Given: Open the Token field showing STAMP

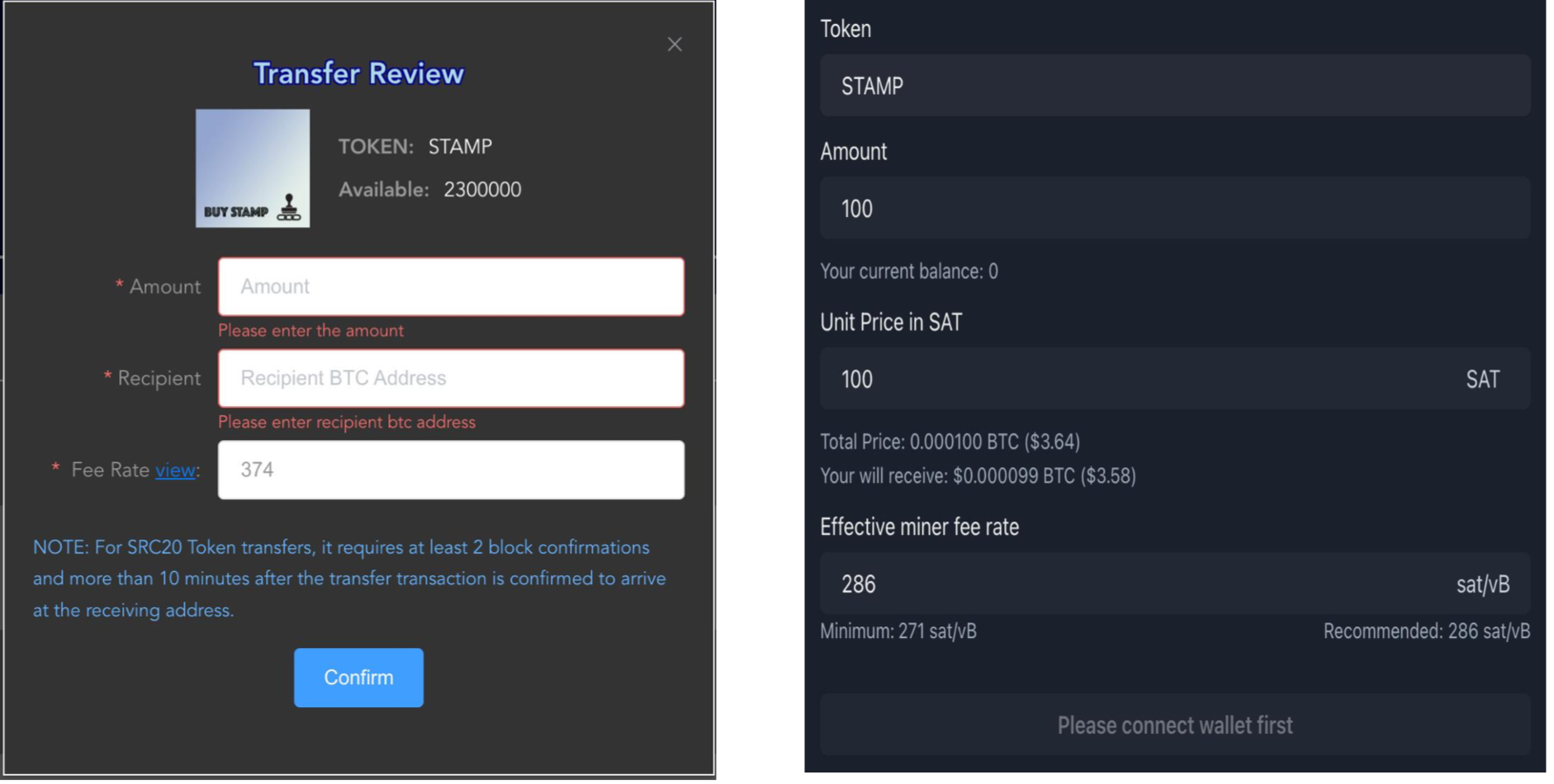Looking at the screenshot, I should [1174, 86].
